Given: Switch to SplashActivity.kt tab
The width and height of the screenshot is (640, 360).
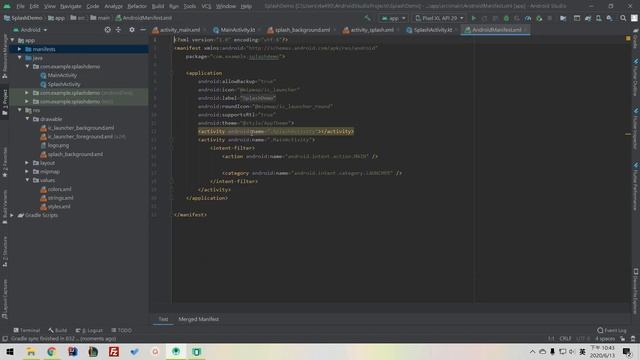Looking at the screenshot, I should 433,30.
